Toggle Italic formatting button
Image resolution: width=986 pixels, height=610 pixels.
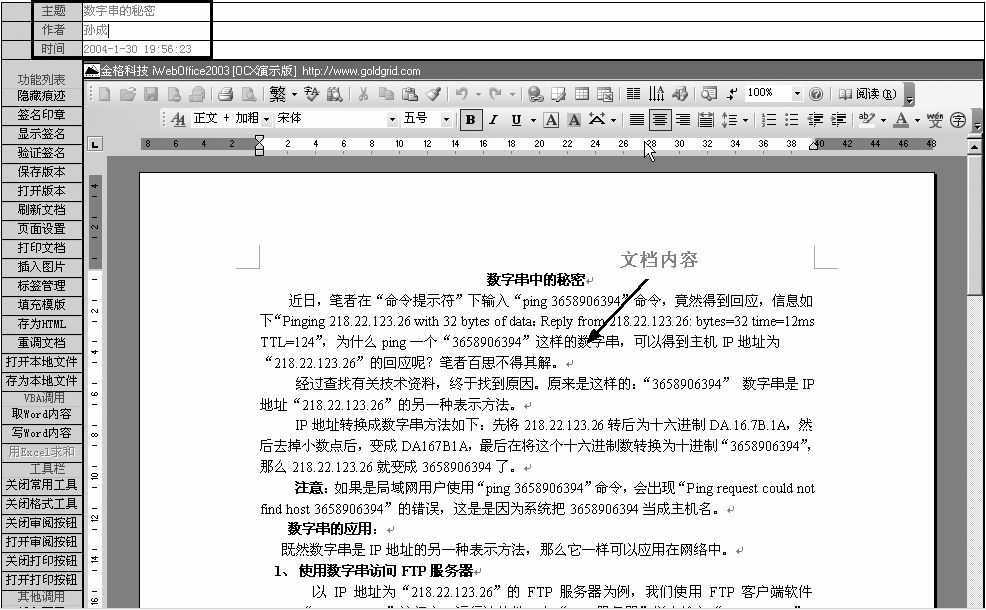[x=493, y=120]
